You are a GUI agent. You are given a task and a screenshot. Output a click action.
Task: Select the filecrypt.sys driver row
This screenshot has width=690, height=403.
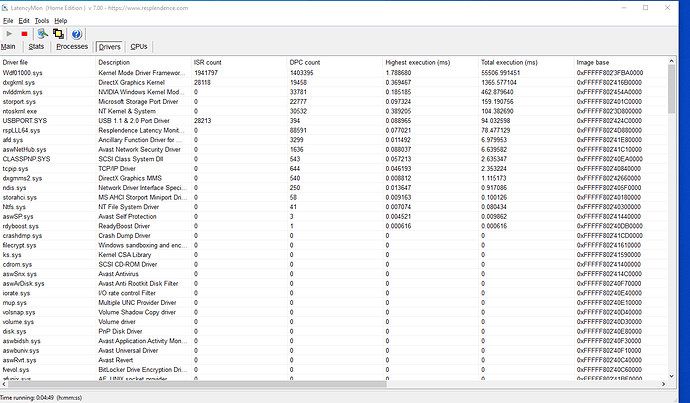tap(334, 245)
